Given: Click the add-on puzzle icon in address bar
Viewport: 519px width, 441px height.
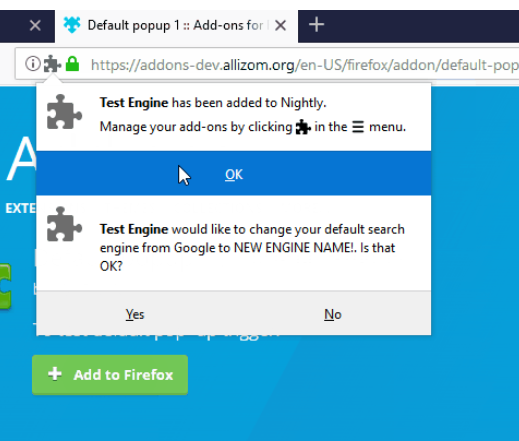Looking at the screenshot, I should (x=52, y=63).
